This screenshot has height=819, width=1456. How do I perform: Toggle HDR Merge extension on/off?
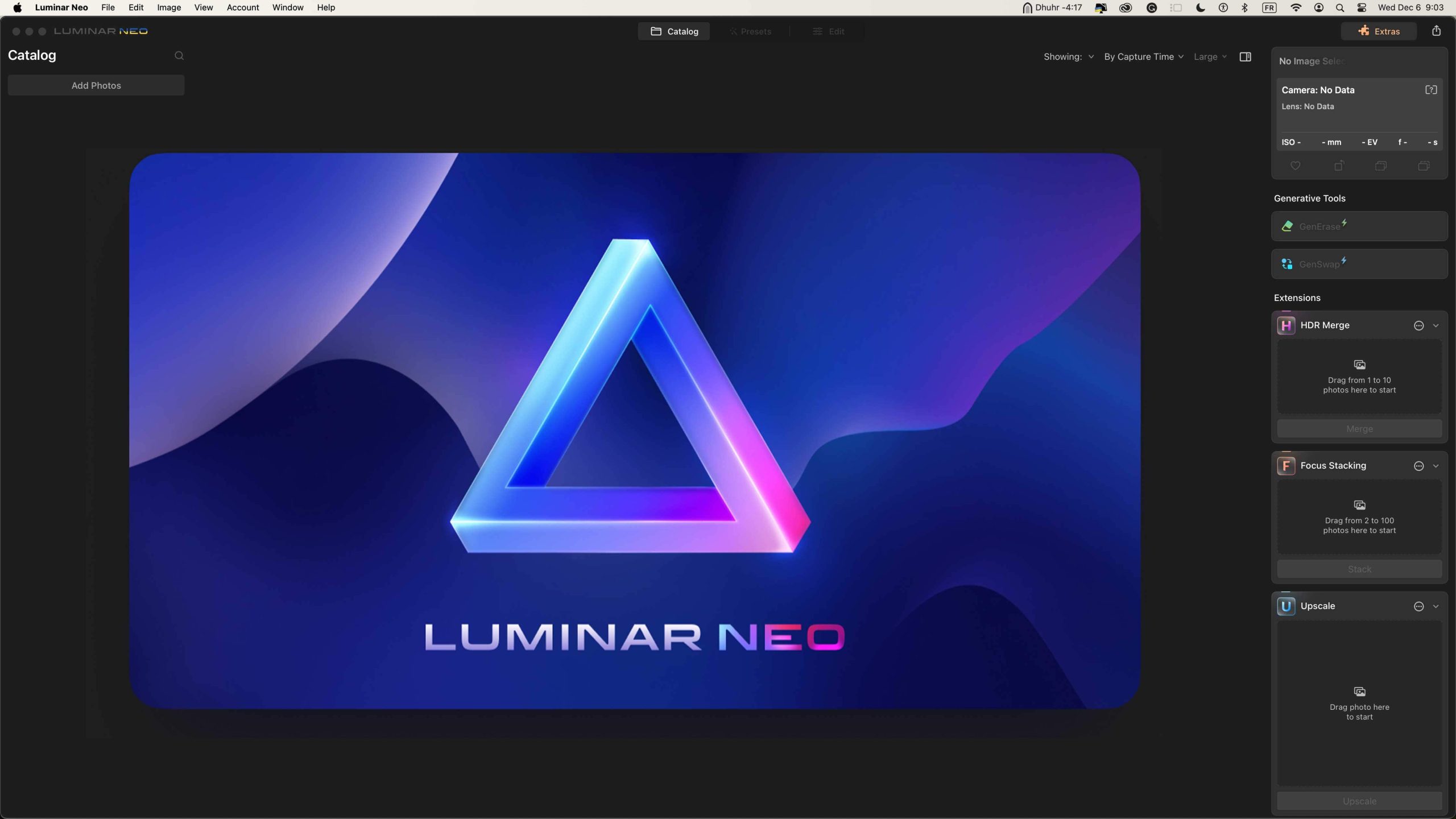click(x=1419, y=325)
